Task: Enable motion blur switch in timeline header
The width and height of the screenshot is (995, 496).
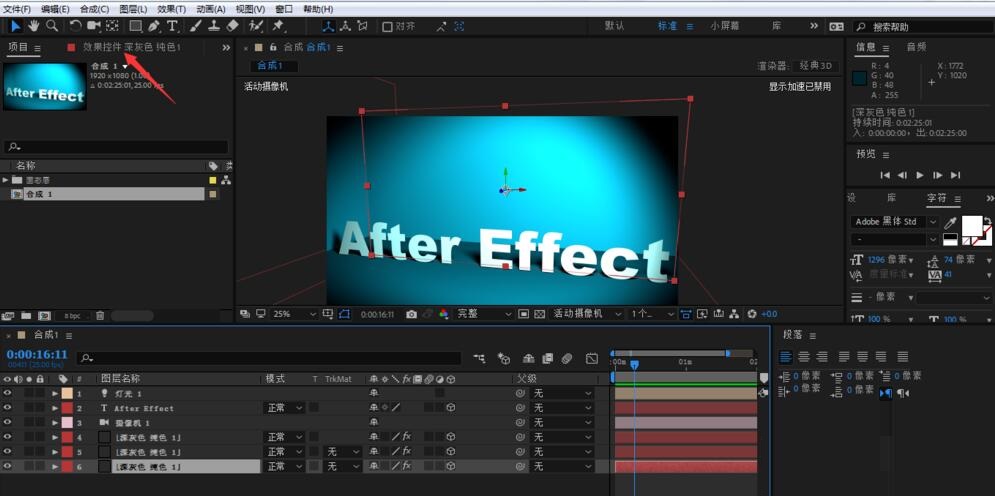Action: point(567,358)
